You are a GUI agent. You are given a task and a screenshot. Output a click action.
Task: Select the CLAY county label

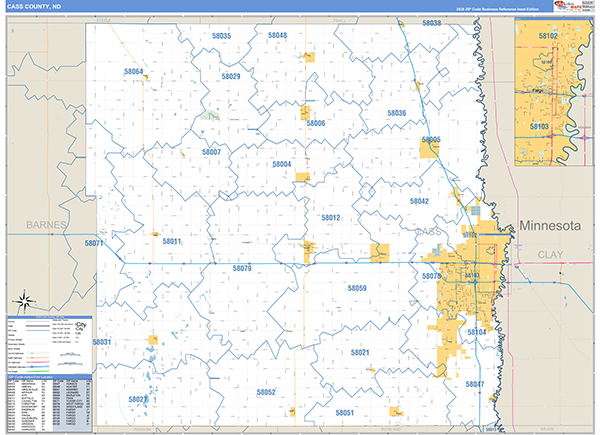[x=551, y=256]
